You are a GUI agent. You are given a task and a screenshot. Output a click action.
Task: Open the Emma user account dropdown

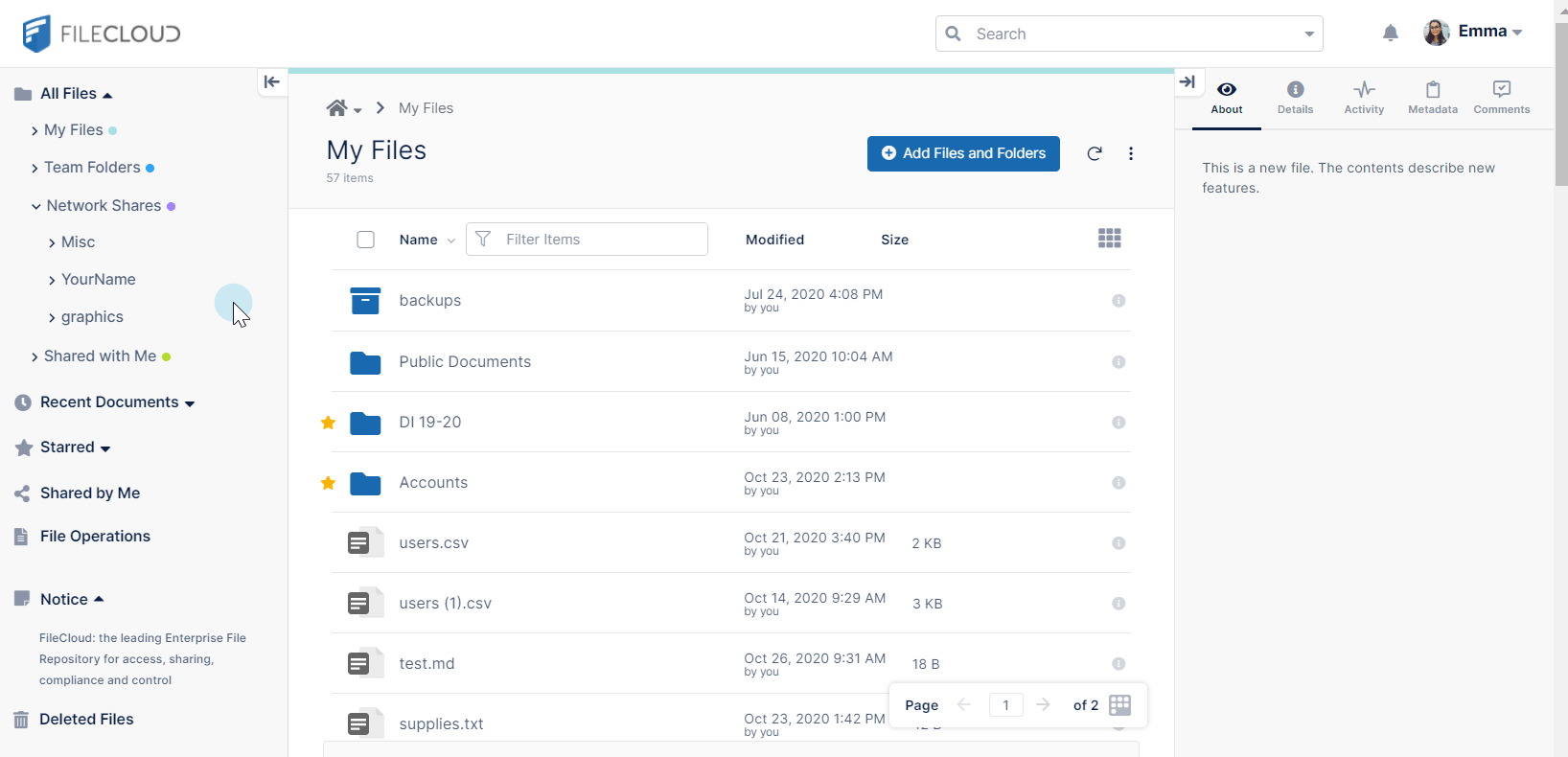coord(1474,33)
